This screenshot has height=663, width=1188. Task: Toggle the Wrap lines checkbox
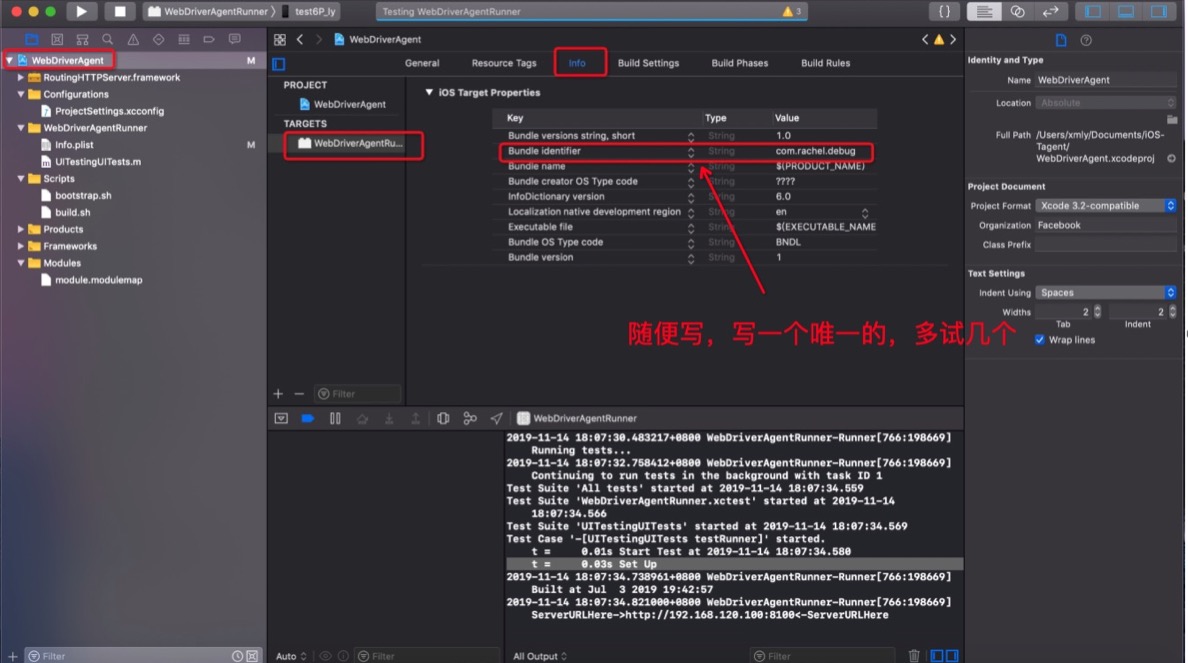point(1040,340)
